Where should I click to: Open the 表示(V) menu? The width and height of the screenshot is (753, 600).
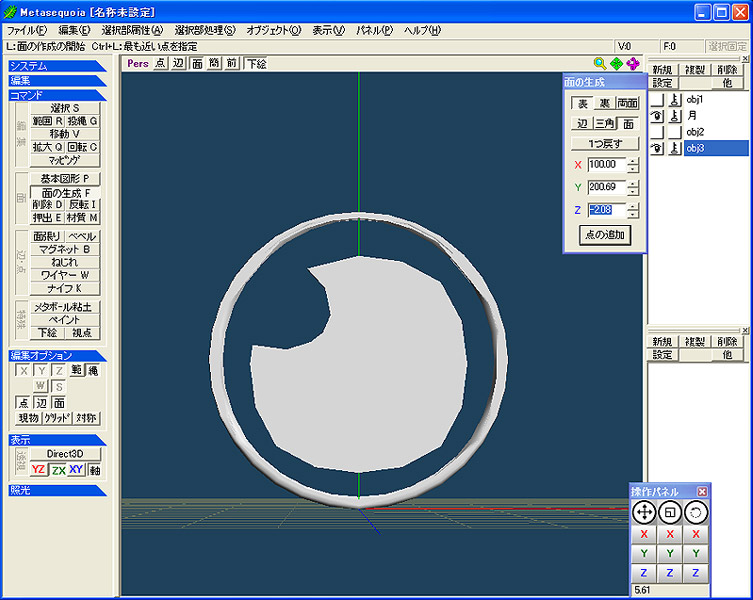[329, 30]
